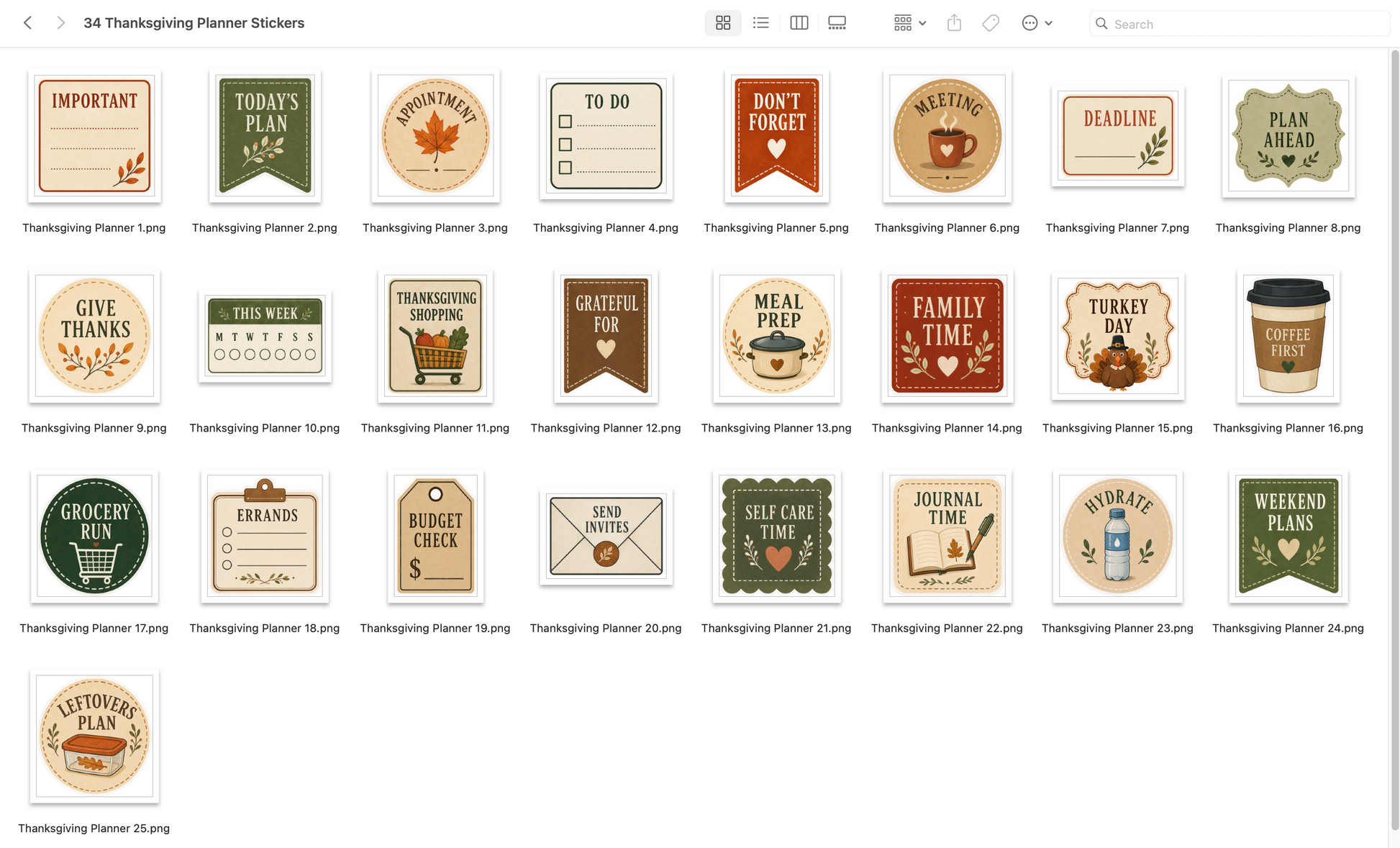The width and height of the screenshot is (1400, 848).
Task: Click the Search field
Action: tap(1239, 24)
